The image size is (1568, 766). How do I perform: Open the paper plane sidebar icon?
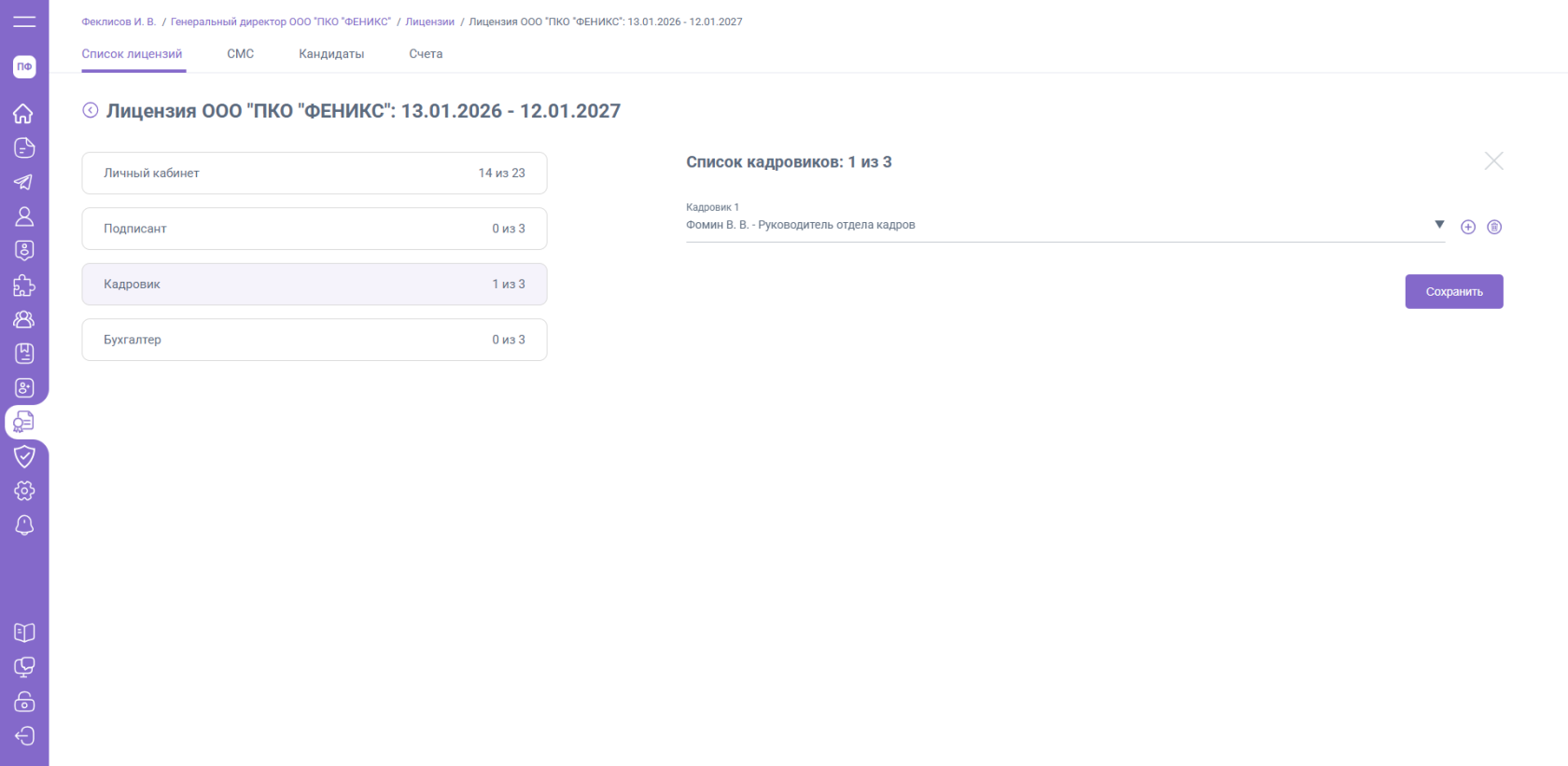23,182
